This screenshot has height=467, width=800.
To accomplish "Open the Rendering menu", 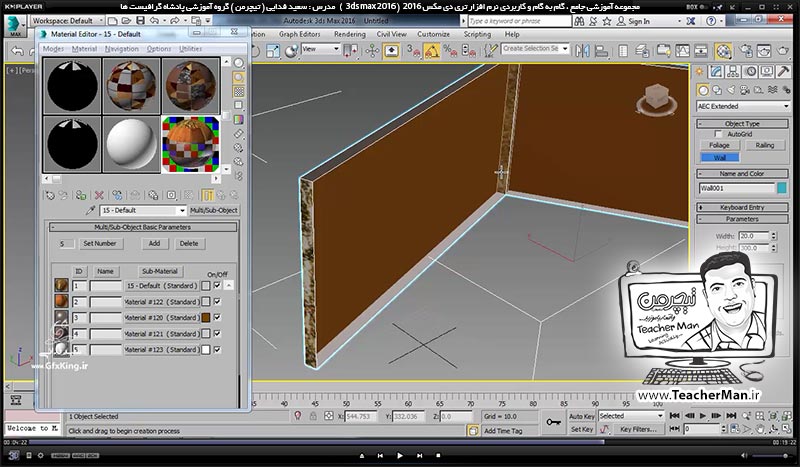I will (x=349, y=34).
